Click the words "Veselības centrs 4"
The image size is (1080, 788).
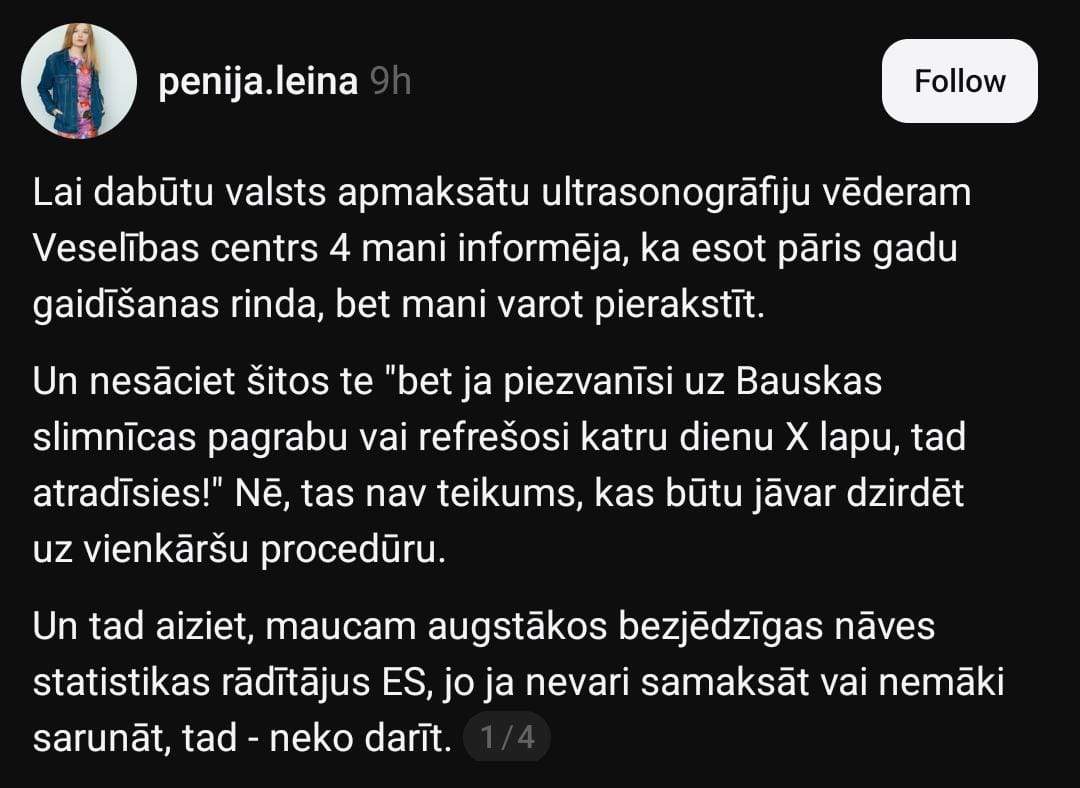pos(190,248)
